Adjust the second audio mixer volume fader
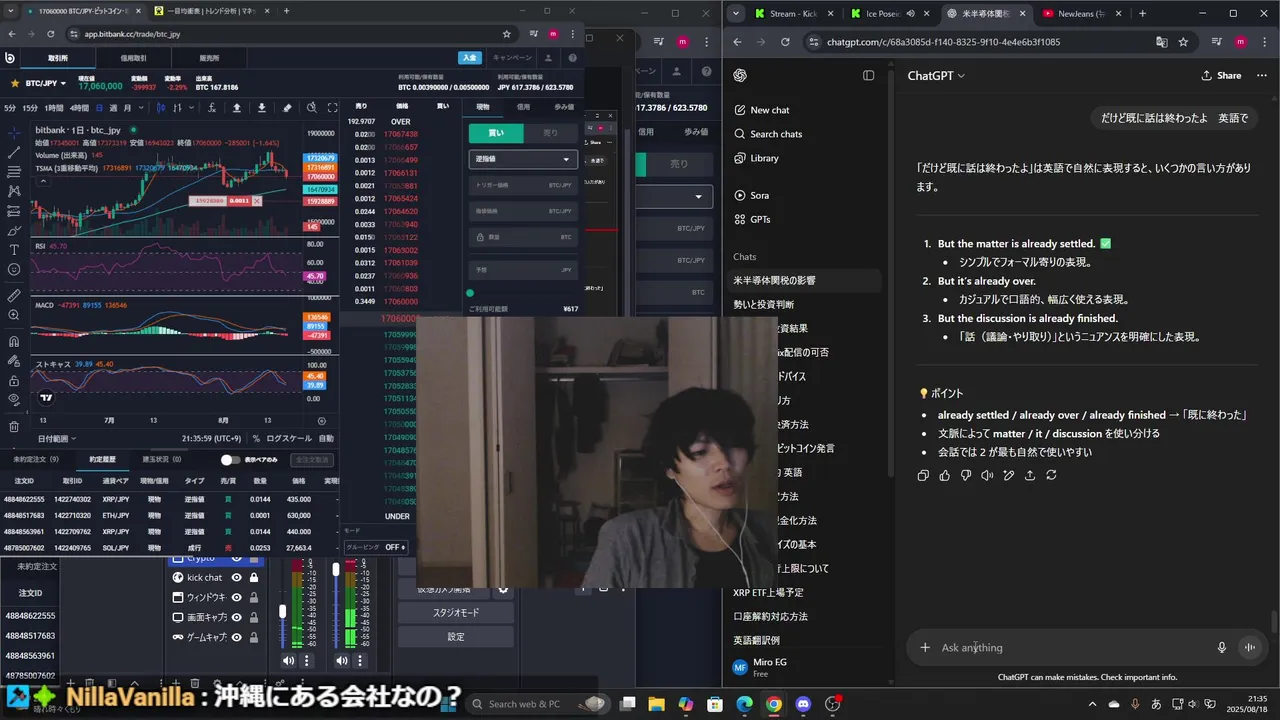The height and width of the screenshot is (720, 1280). click(336, 568)
